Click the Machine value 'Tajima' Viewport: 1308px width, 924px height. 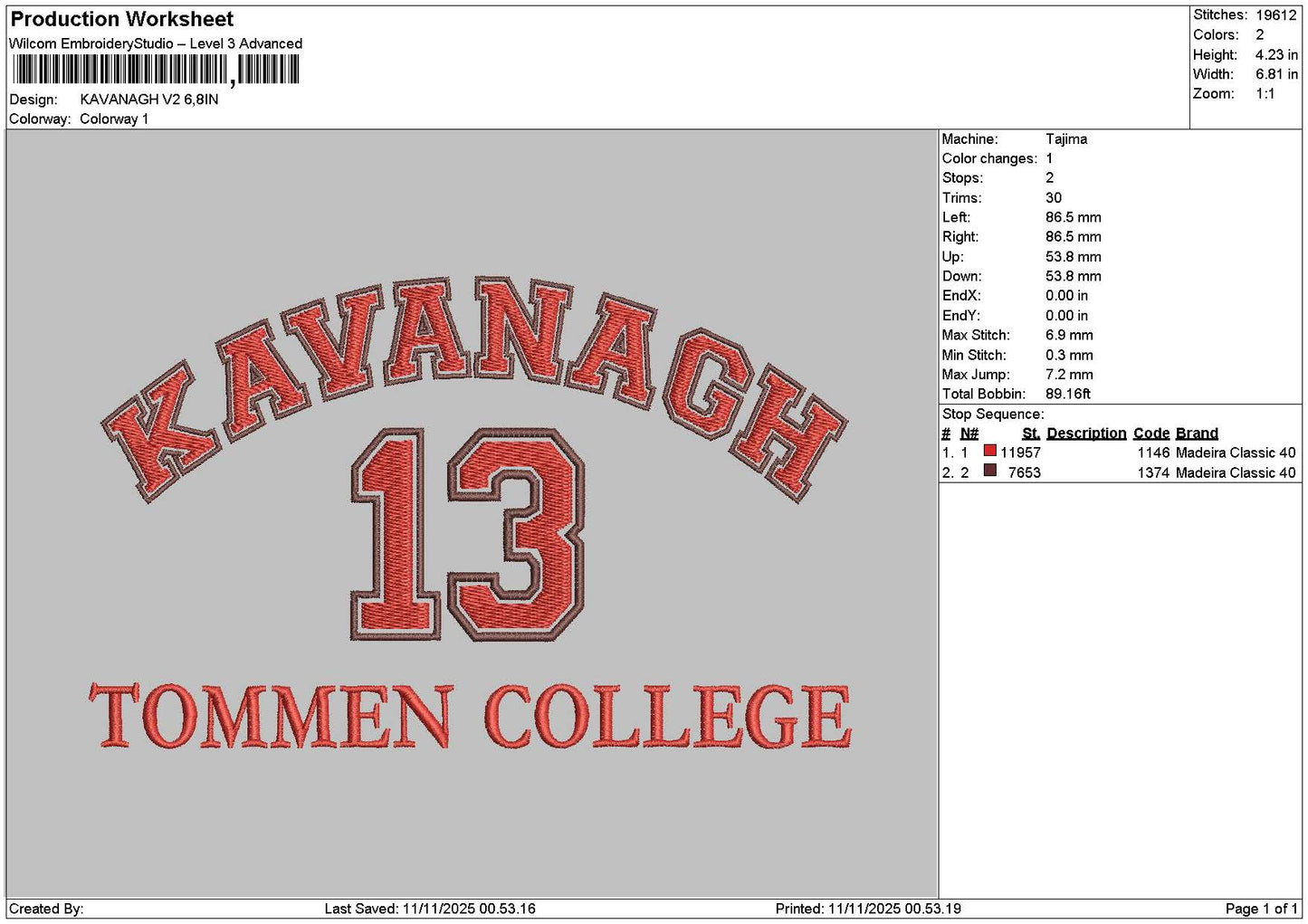pos(1066,139)
